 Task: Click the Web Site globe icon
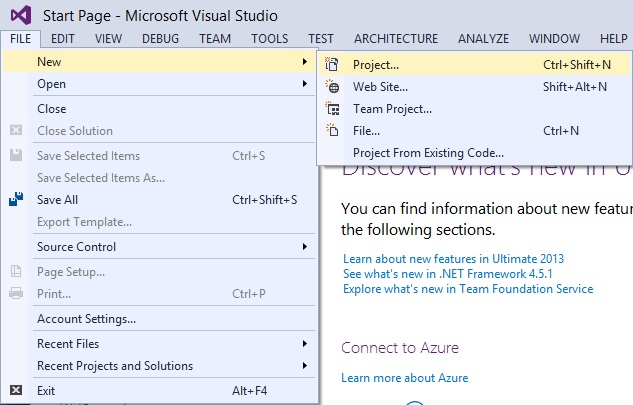pyautogui.click(x=334, y=87)
